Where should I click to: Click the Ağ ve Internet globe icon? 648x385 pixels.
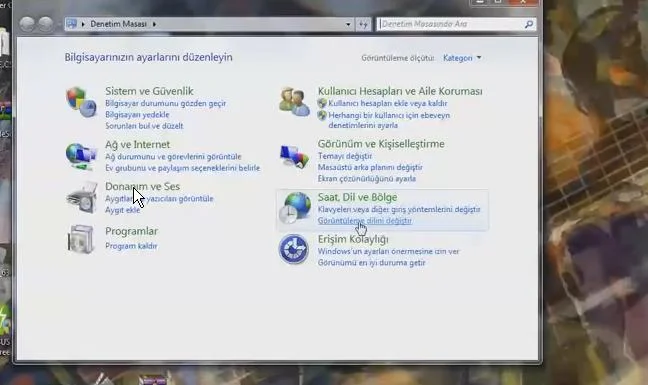(81, 156)
